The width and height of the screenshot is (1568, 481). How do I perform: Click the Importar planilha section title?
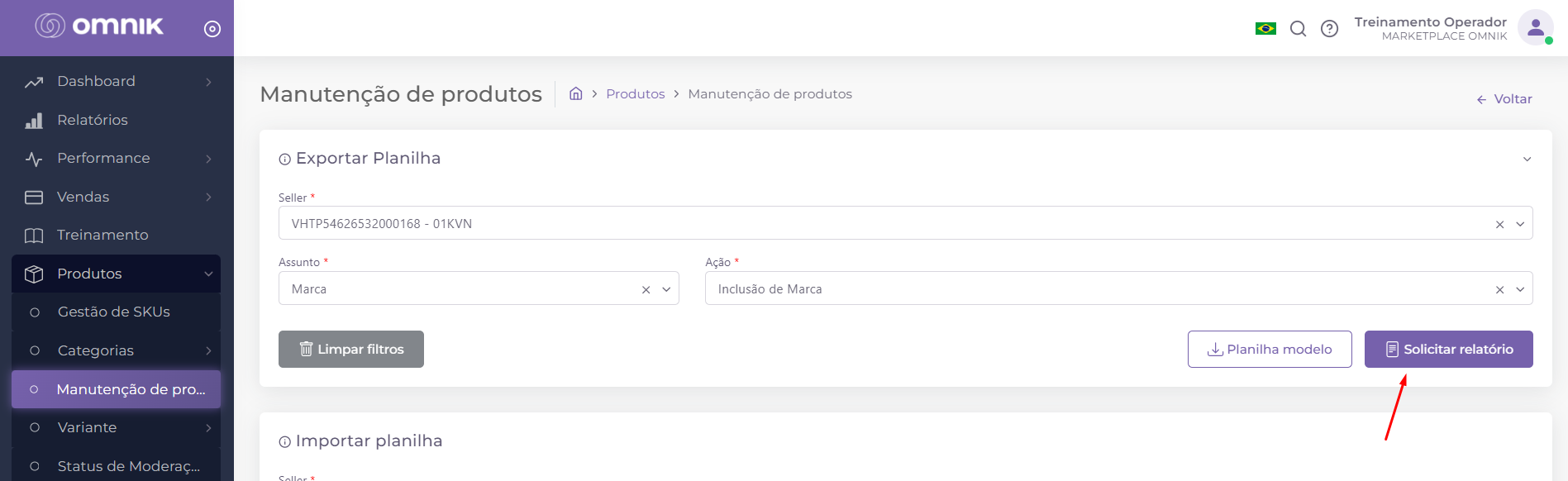point(369,441)
